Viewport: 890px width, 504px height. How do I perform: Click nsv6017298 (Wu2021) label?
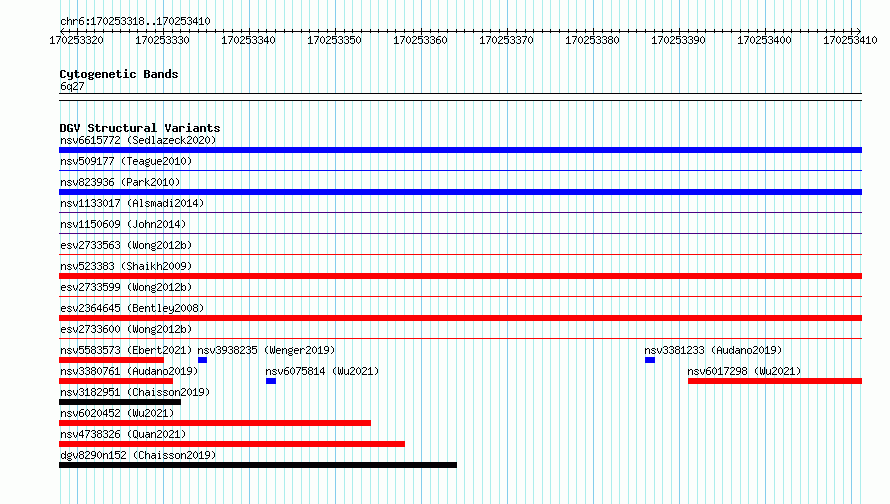click(744, 371)
